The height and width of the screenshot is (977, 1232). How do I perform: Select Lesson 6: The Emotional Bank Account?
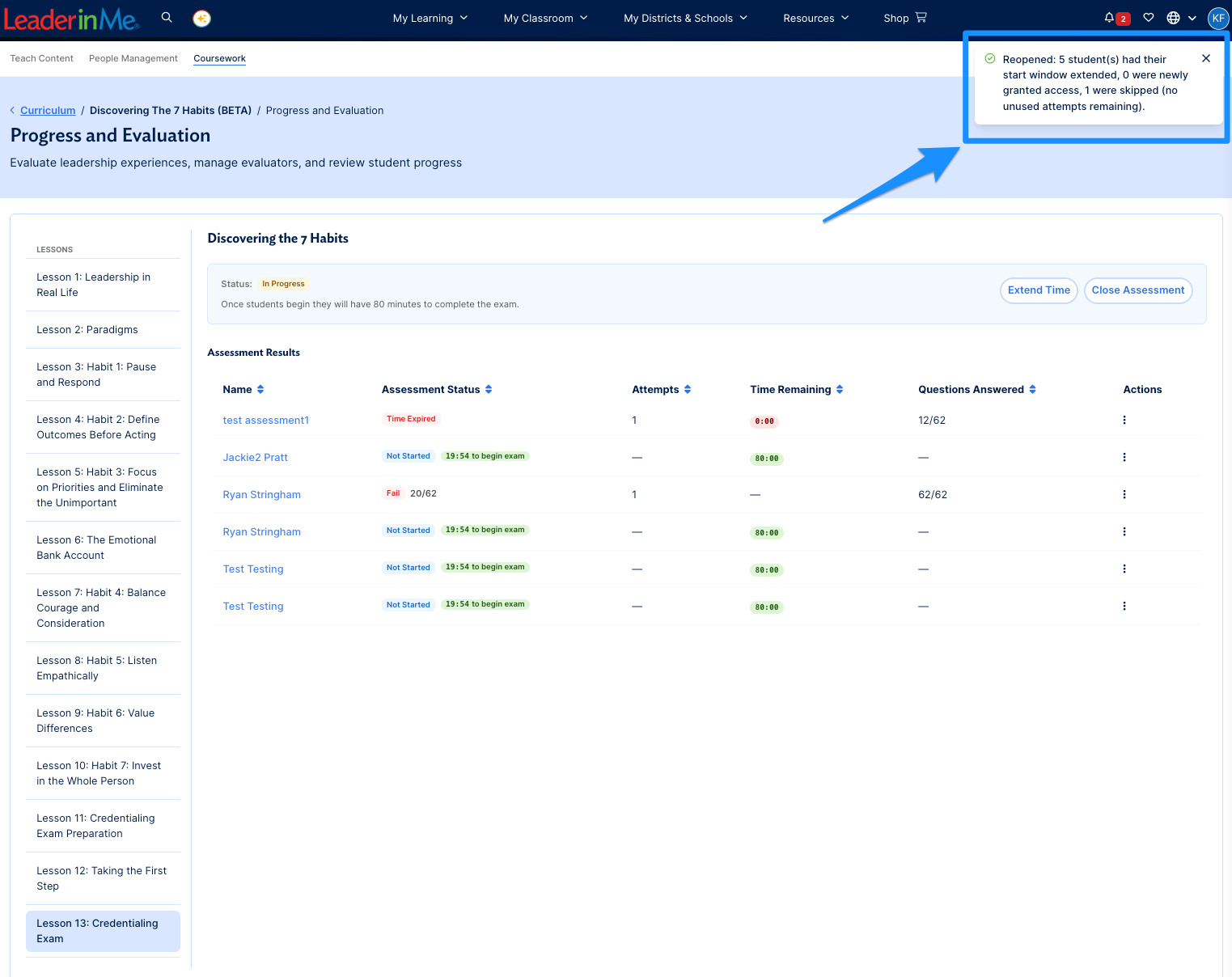click(x=103, y=548)
